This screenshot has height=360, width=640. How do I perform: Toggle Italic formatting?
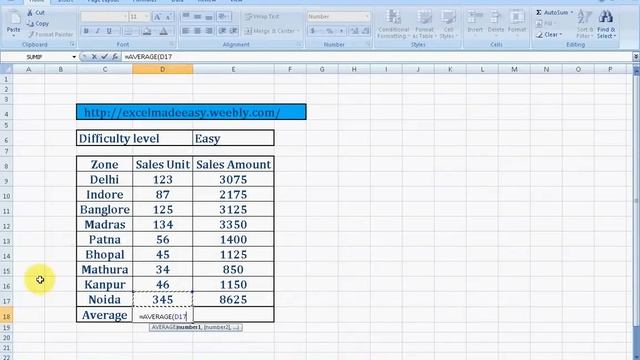click(98, 31)
